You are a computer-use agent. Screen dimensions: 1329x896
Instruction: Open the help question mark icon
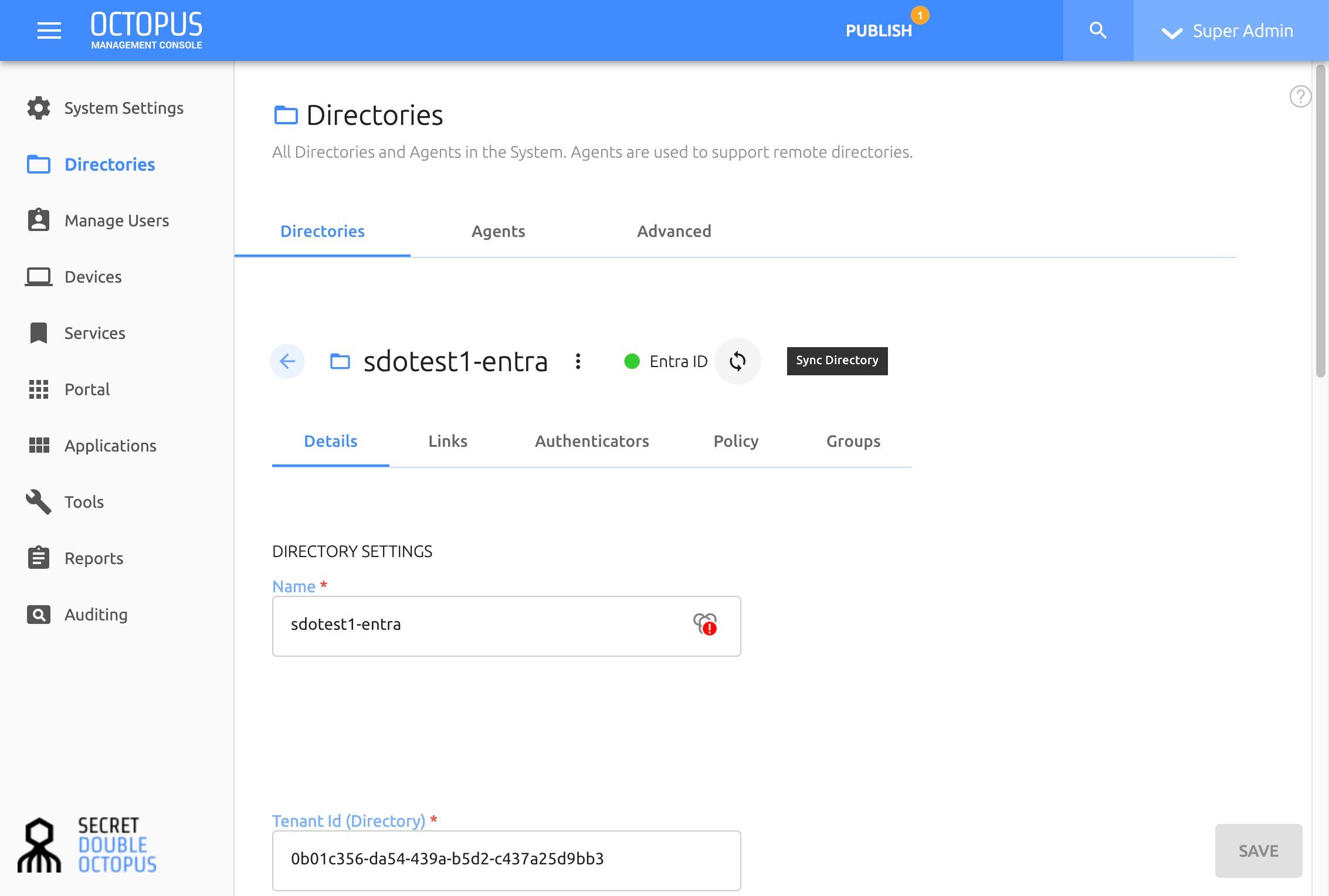click(1300, 96)
